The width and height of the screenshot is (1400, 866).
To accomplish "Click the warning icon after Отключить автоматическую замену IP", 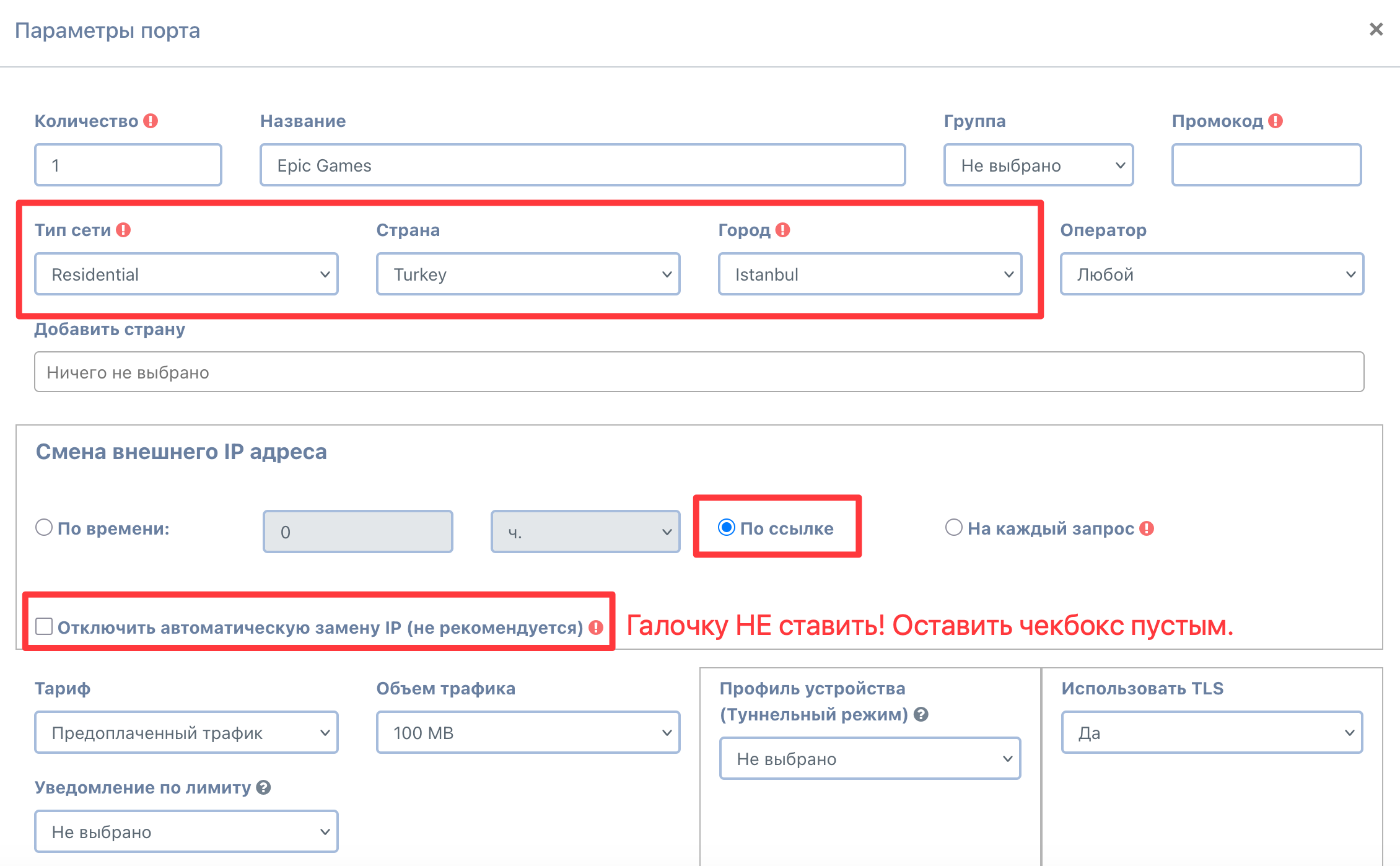I will pyautogui.click(x=596, y=628).
